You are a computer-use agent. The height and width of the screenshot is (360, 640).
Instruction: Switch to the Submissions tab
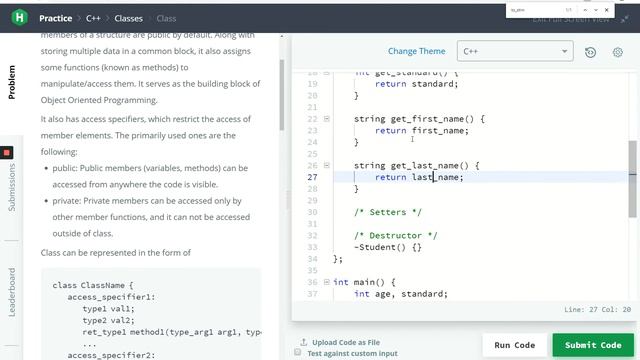pyautogui.click(x=12, y=187)
